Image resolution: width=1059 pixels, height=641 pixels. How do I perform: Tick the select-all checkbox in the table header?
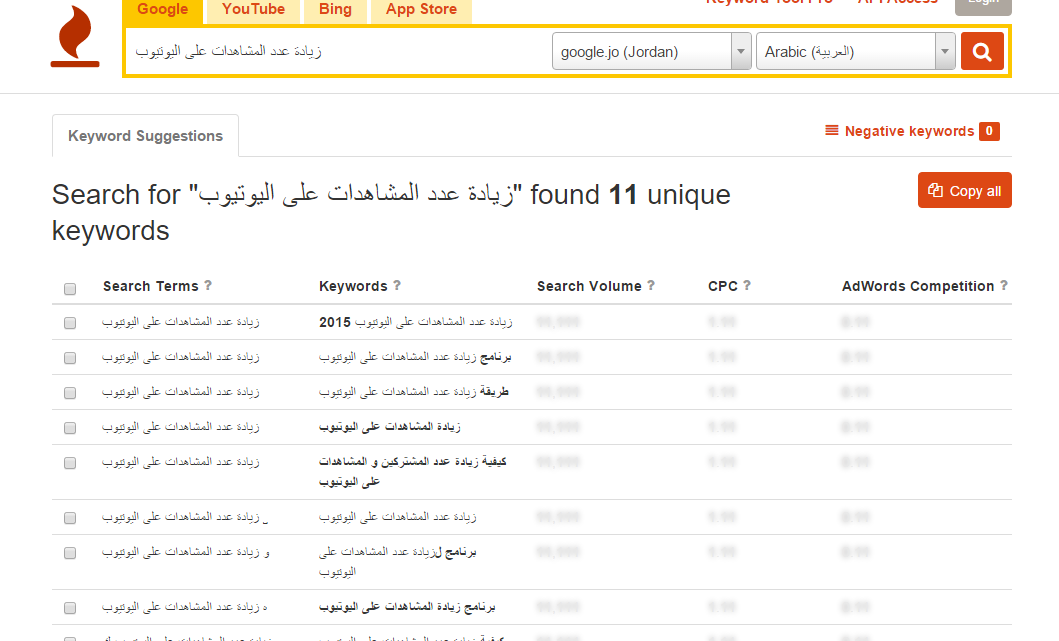tap(70, 289)
